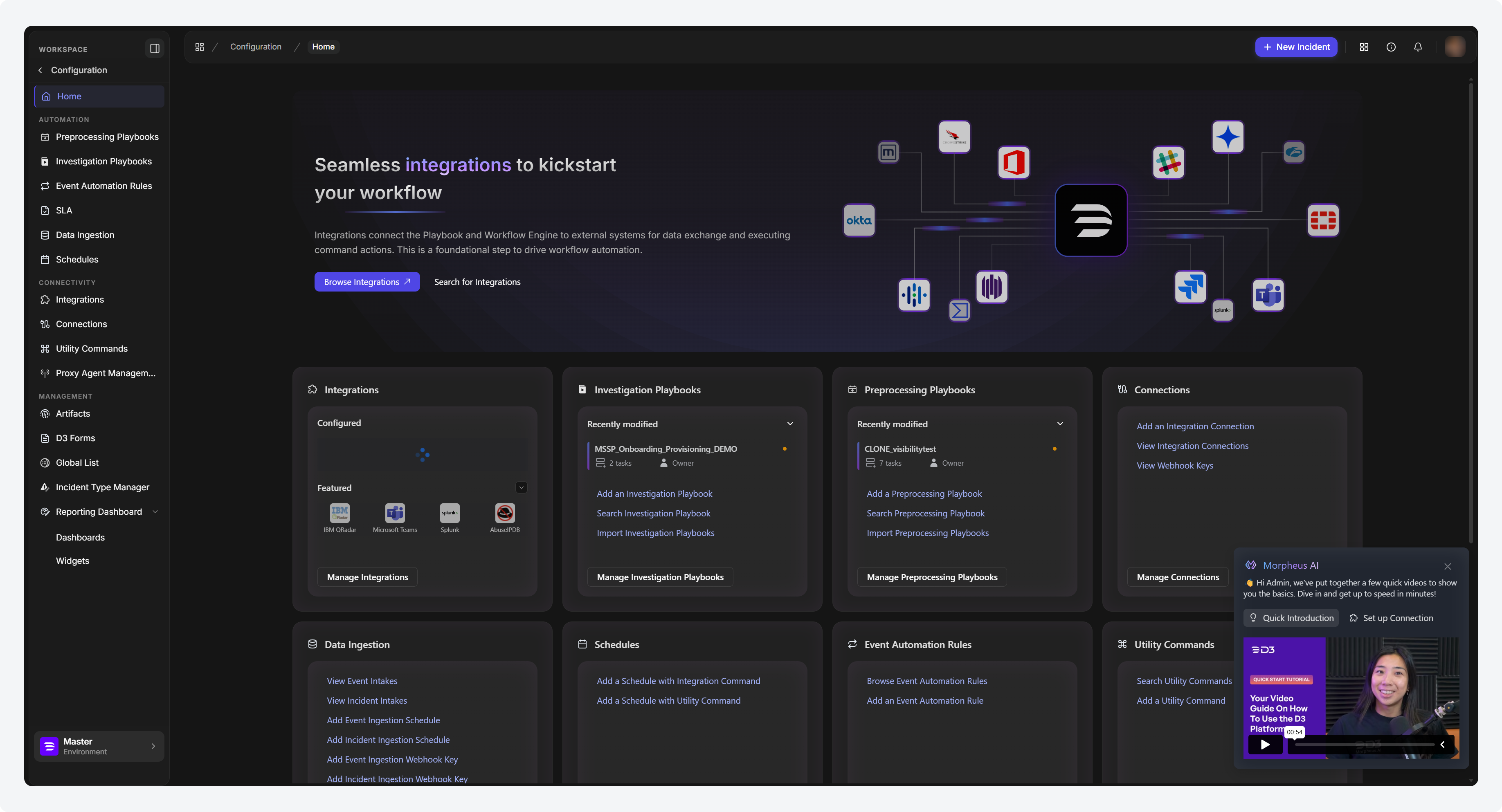Select the AbuseIPDB featured integration icon
Viewport: 1502px width, 812px height.
pyautogui.click(x=505, y=513)
